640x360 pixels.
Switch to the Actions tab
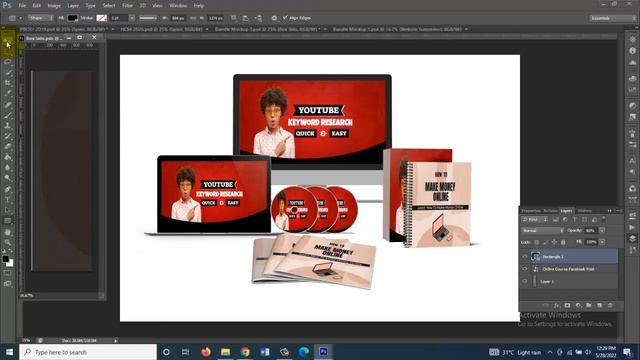(550, 211)
